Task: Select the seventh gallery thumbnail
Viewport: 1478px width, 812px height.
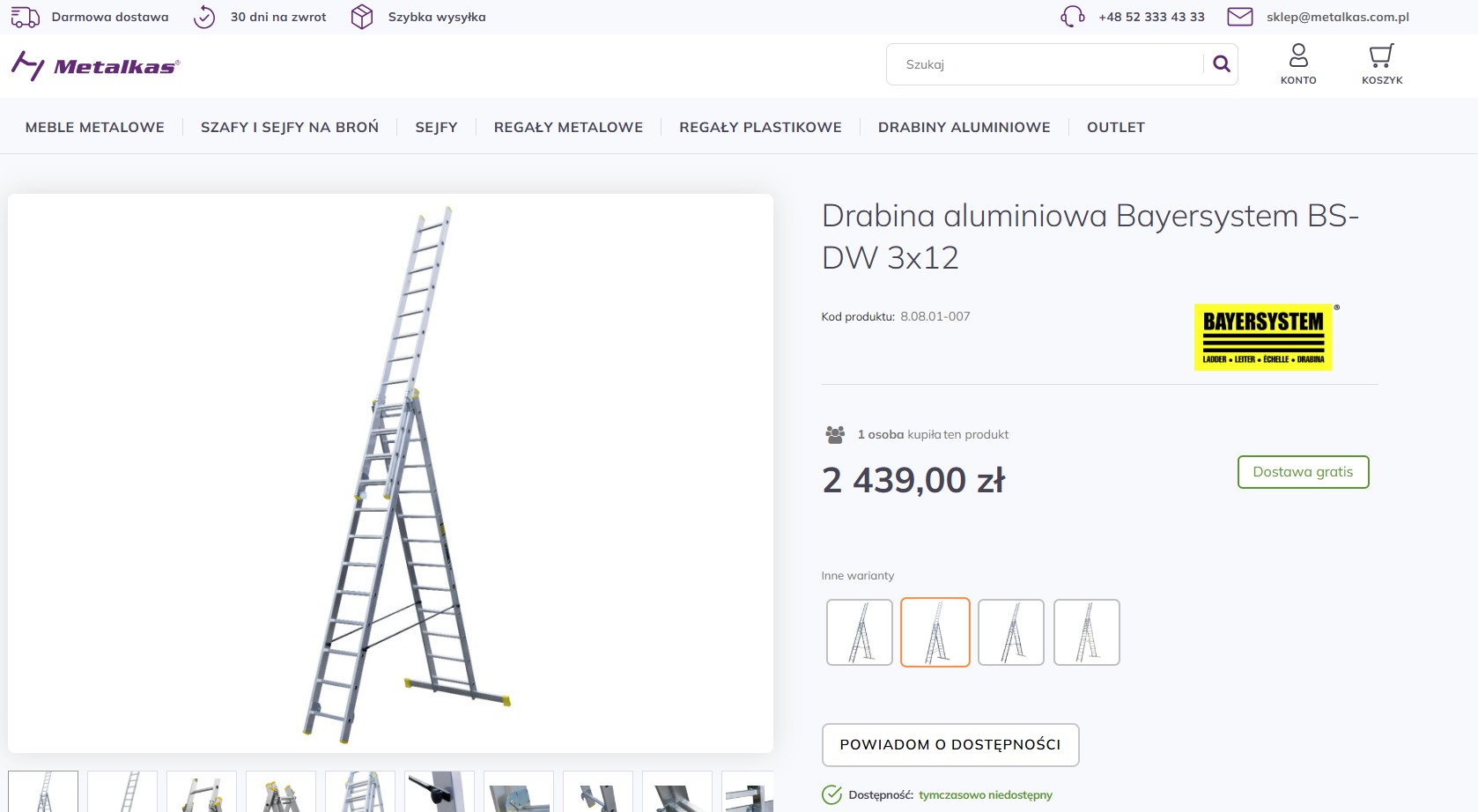Action: pyautogui.click(x=519, y=791)
